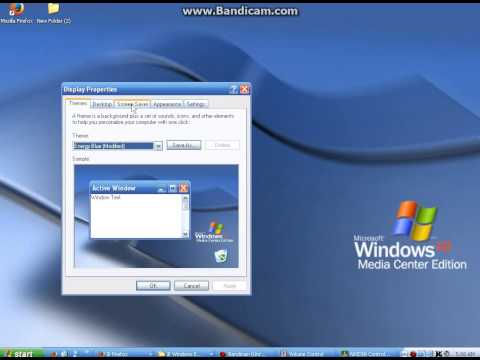Expand the Theme dropdown list
Viewport: 480px width, 360px height.
[158, 146]
